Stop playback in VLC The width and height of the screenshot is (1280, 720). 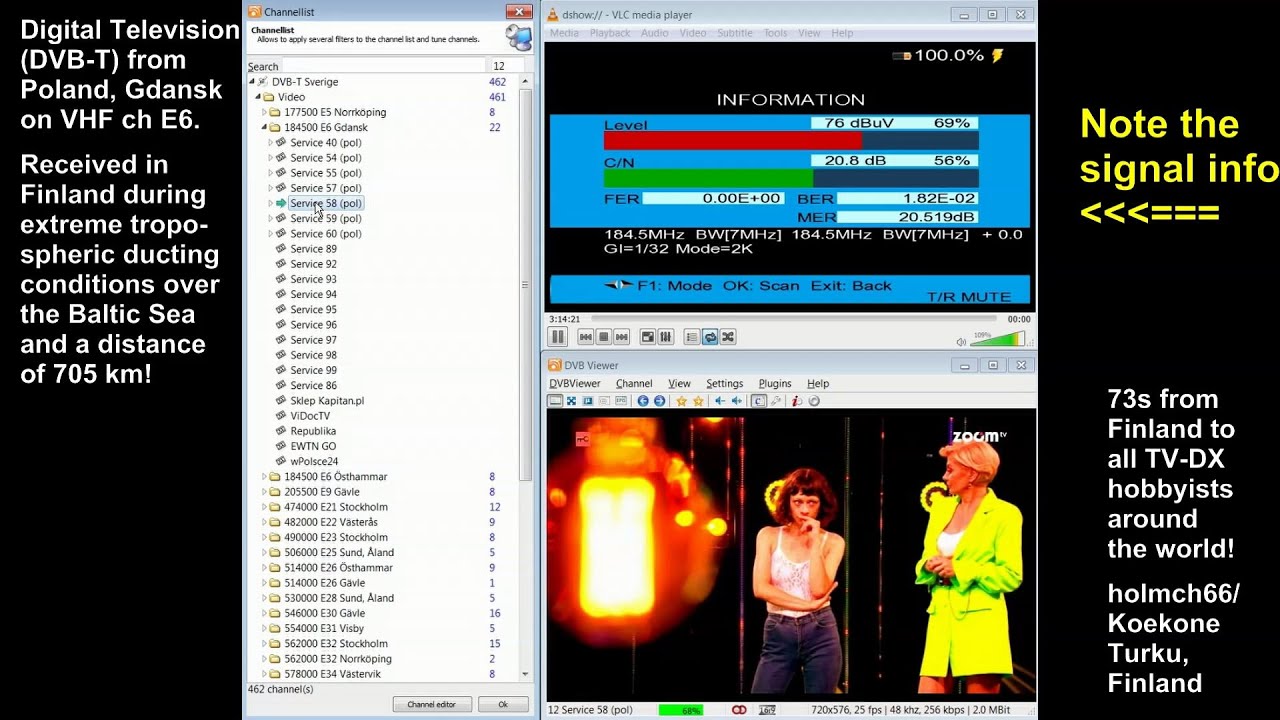(604, 337)
